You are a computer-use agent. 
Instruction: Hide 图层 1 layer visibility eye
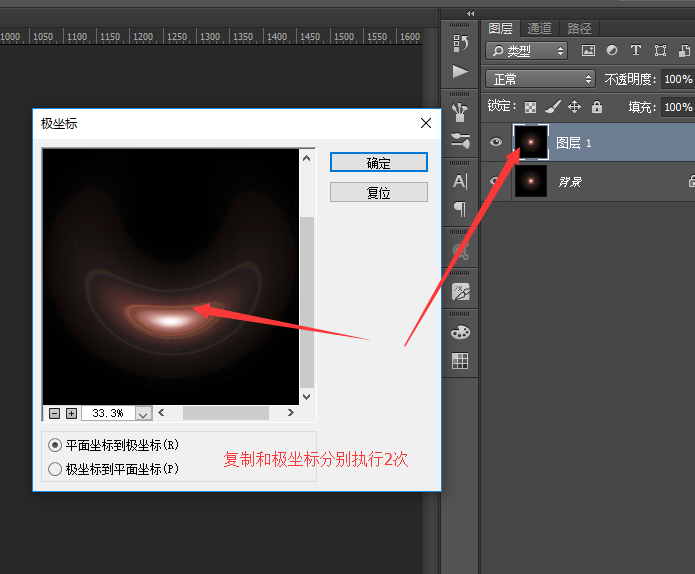tap(495, 143)
